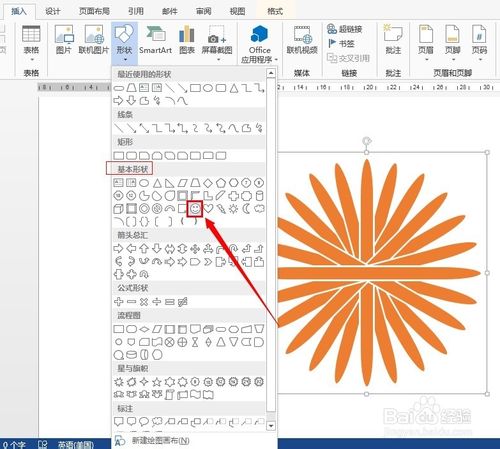Select the plus sign under 公式形状

click(x=118, y=302)
